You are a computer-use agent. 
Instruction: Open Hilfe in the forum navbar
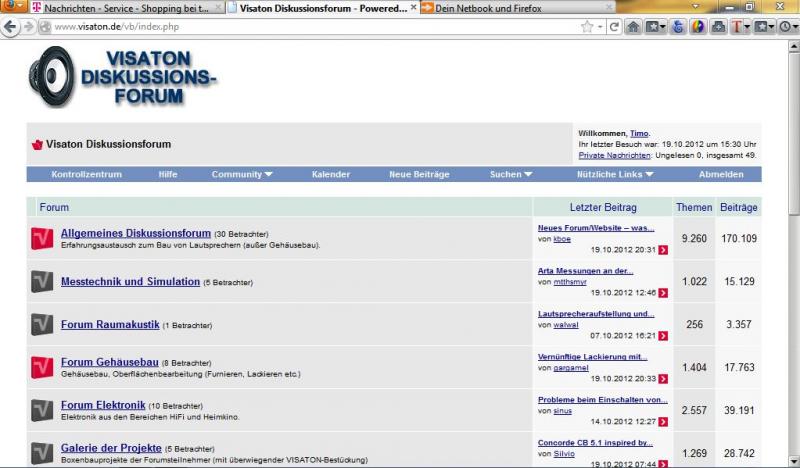coord(168,174)
